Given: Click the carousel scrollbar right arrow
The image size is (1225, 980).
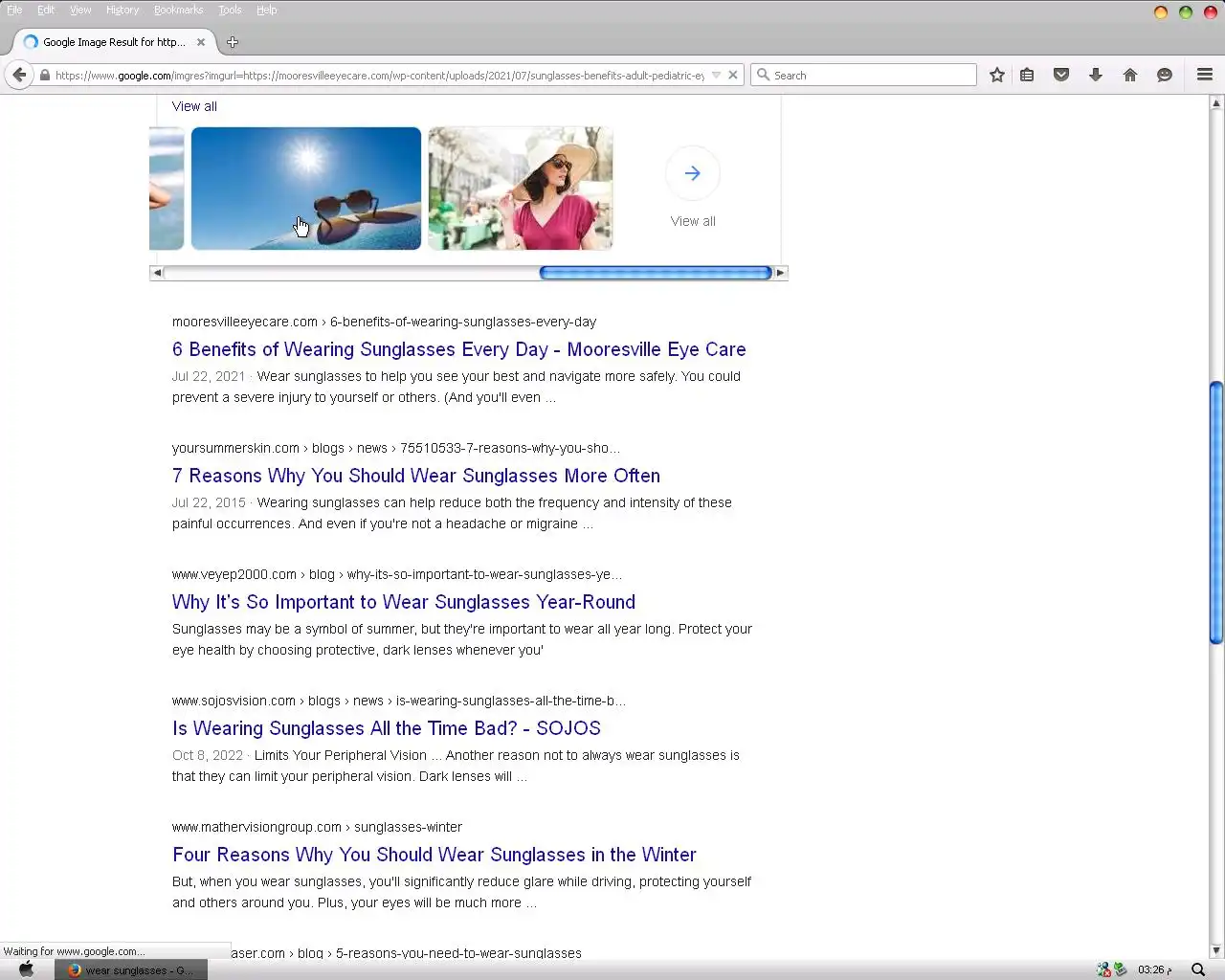Looking at the screenshot, I should pyautogui.click(x=780, y=273).
